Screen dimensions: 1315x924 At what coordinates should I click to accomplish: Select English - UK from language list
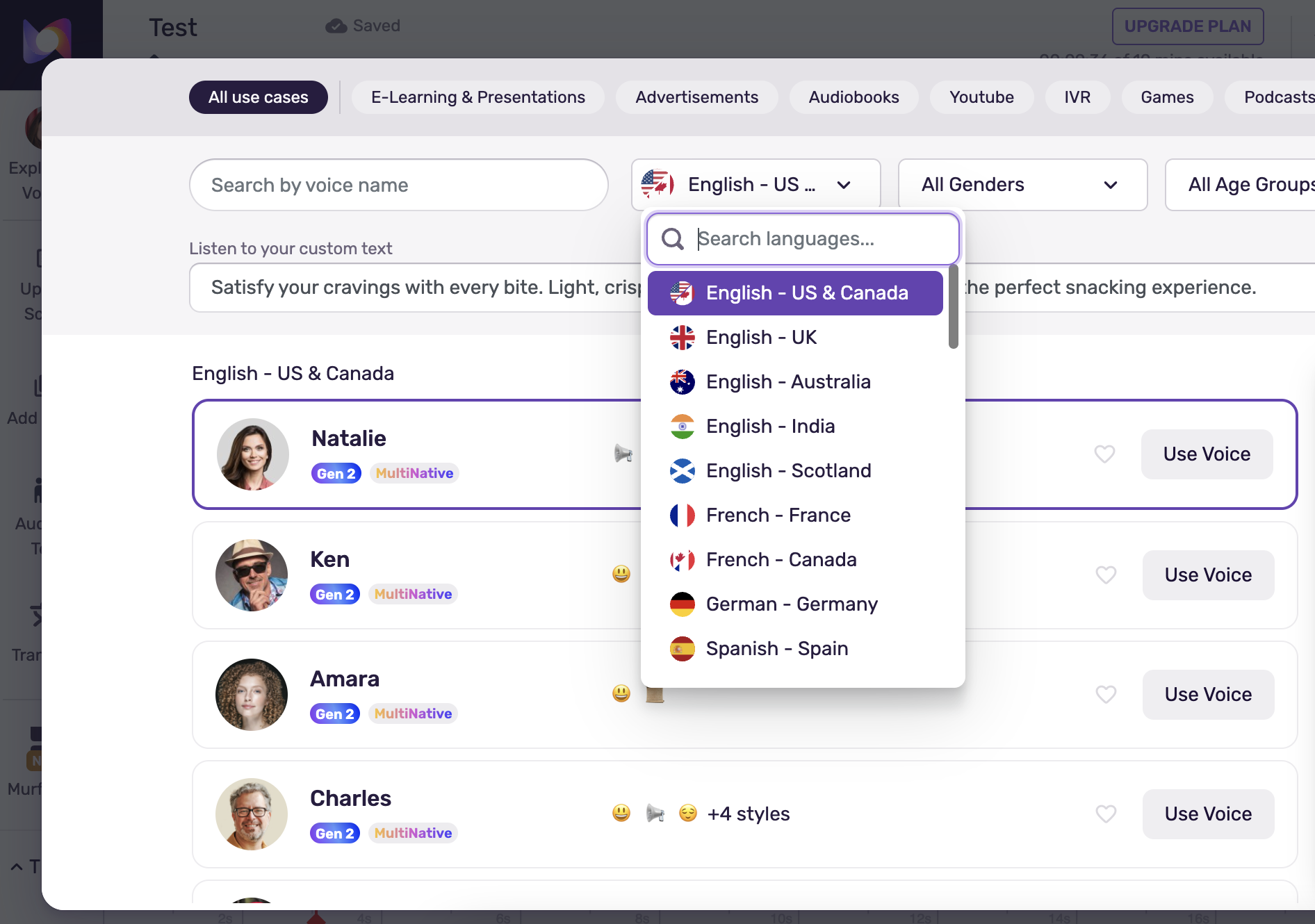tap(761, 338)
